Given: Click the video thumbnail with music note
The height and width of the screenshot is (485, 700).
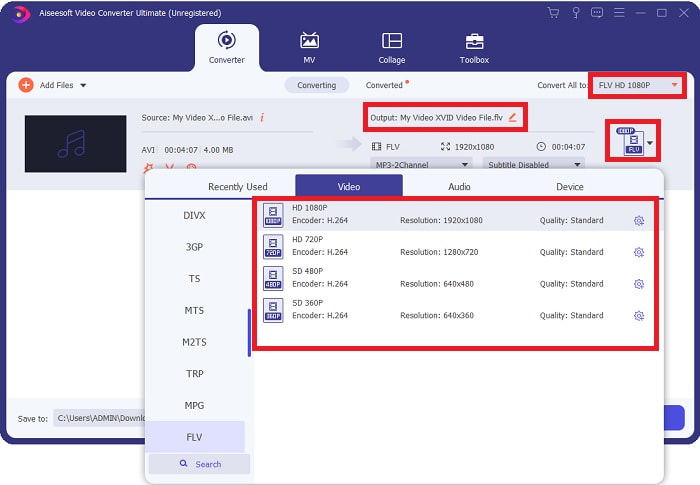Looking at the screenshot, I should (75, 143).
